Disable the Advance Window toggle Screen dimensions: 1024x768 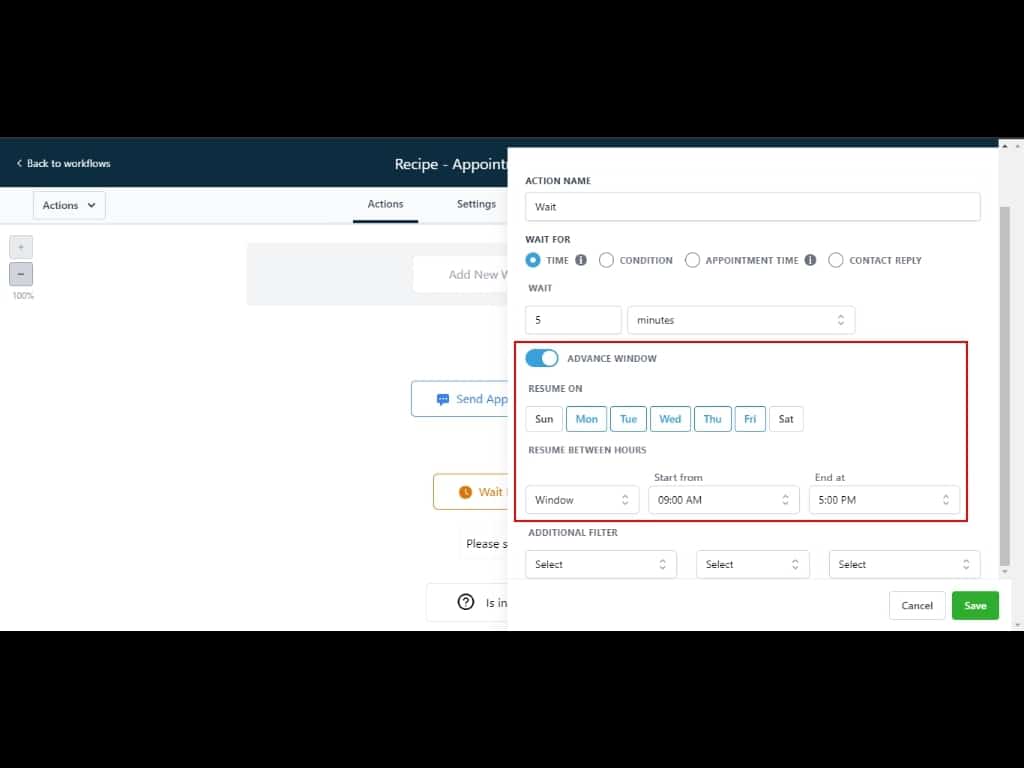tap(541, 358)
